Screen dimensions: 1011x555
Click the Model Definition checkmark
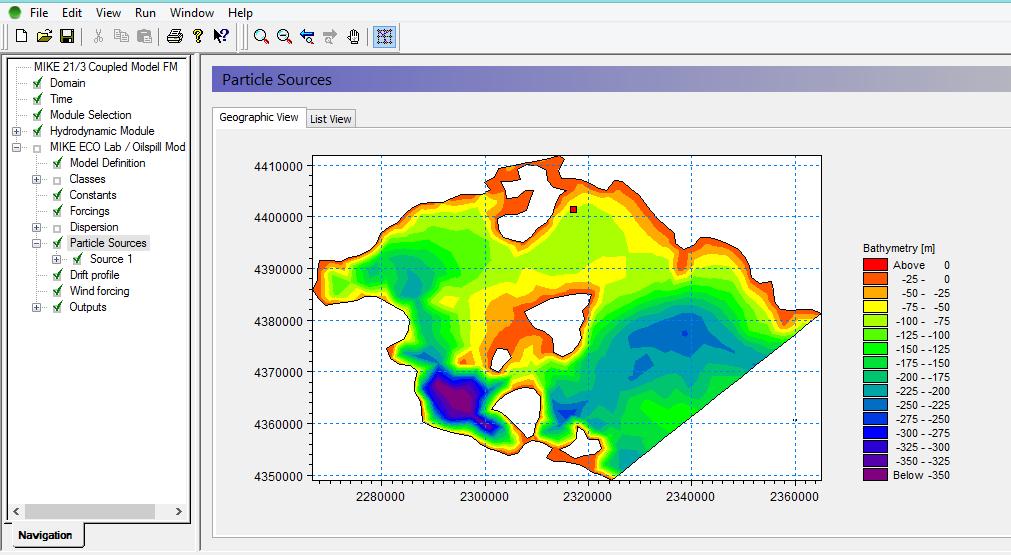57,163
